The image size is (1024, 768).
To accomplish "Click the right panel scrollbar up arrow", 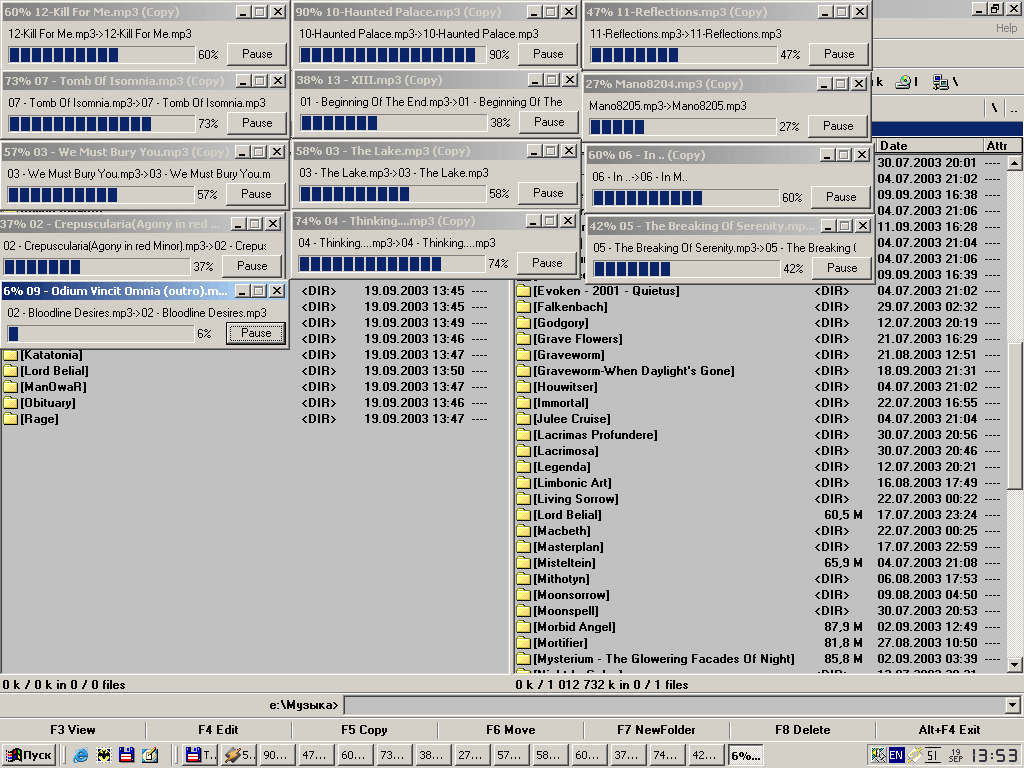I will click(1014, 163).
